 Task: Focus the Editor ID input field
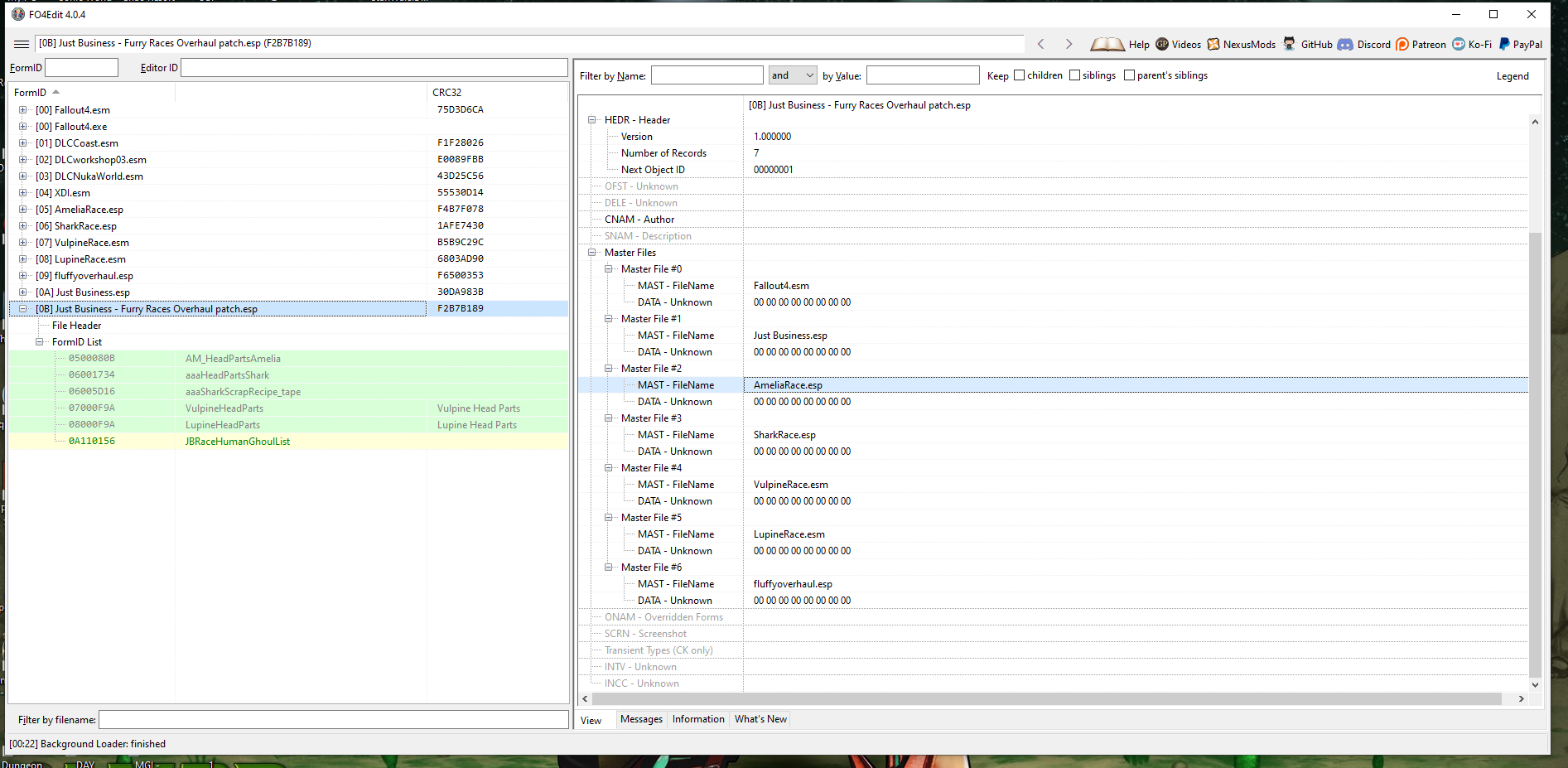[x=374, y=67]
